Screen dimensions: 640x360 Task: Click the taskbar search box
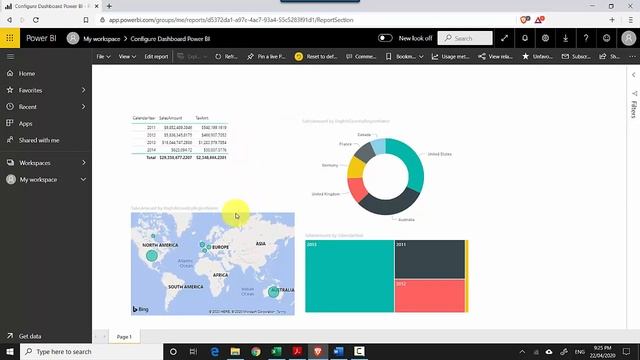91,351
